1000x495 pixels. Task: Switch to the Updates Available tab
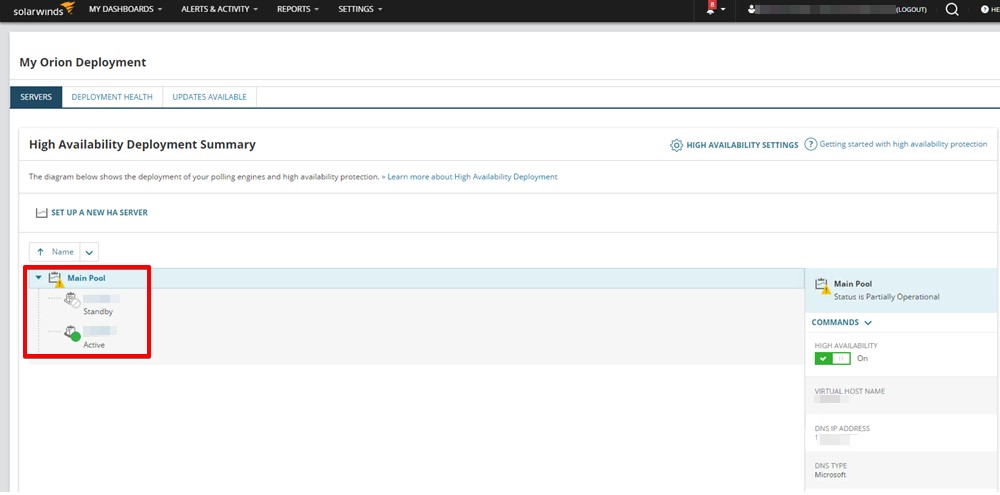click(x=209, y=97)
